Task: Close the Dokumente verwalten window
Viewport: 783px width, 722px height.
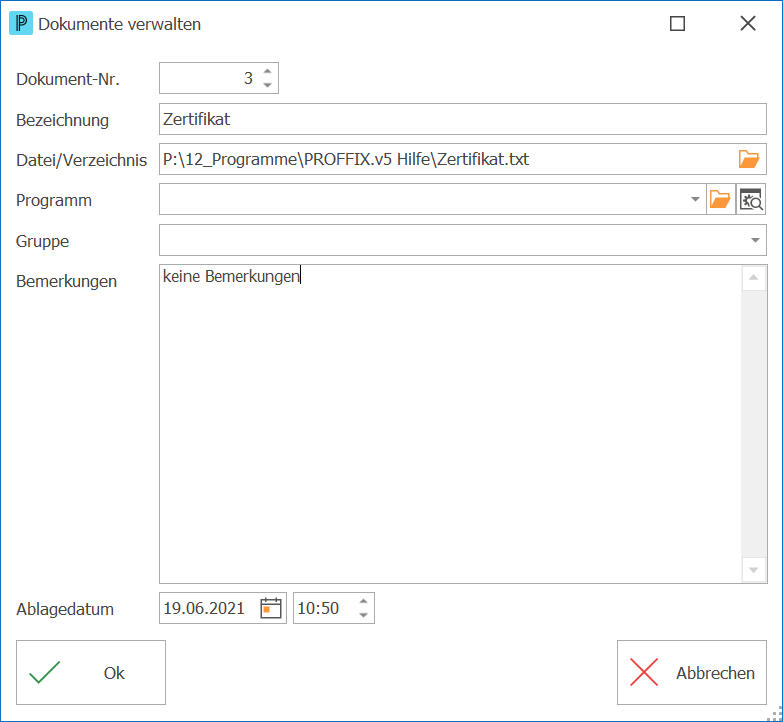Action: [x=748, y=23]
